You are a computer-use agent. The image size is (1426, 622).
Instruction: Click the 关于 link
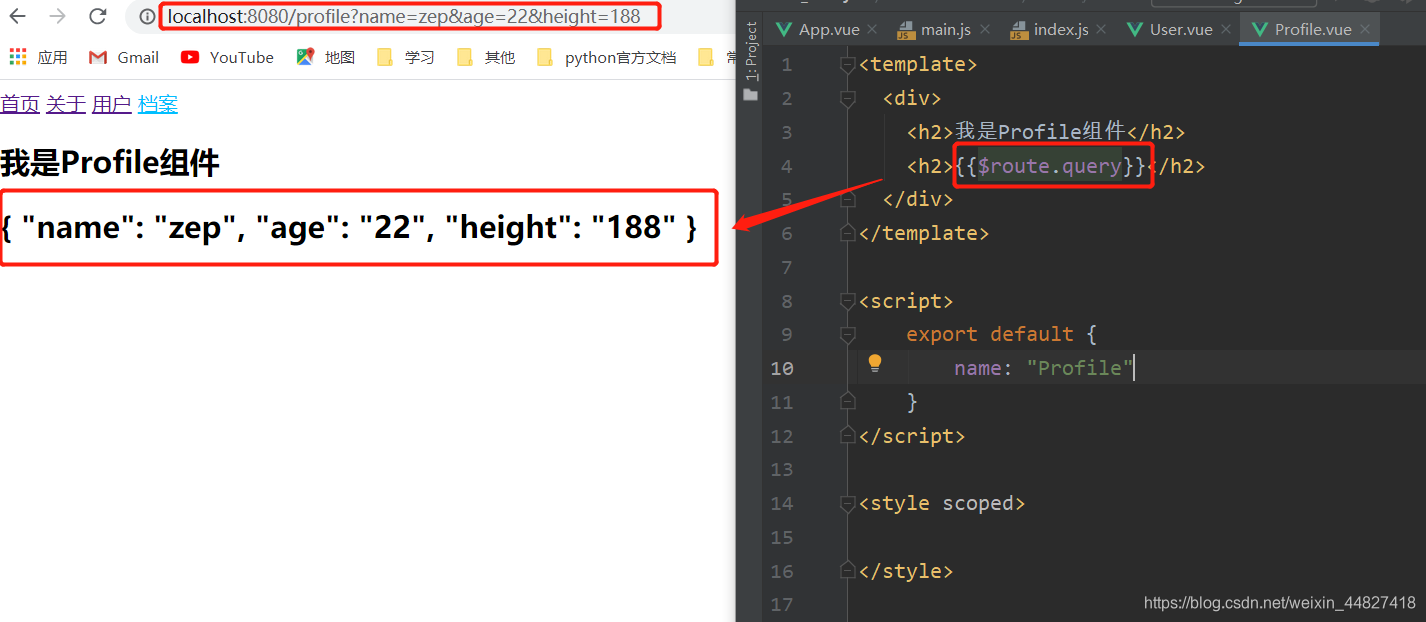pos(66,104)
